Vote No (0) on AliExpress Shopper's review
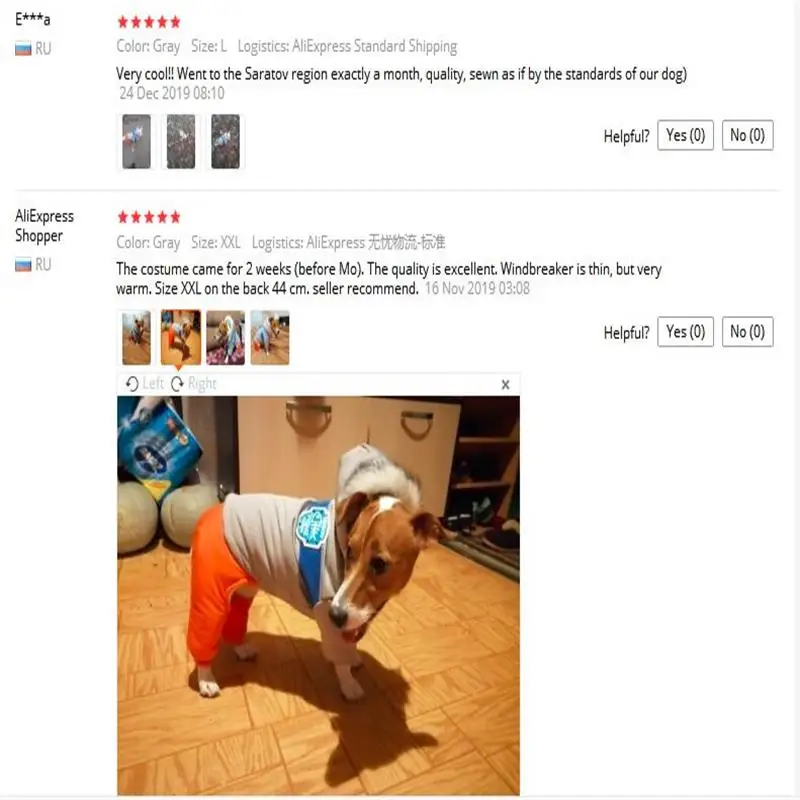 (x=747, y=332)
